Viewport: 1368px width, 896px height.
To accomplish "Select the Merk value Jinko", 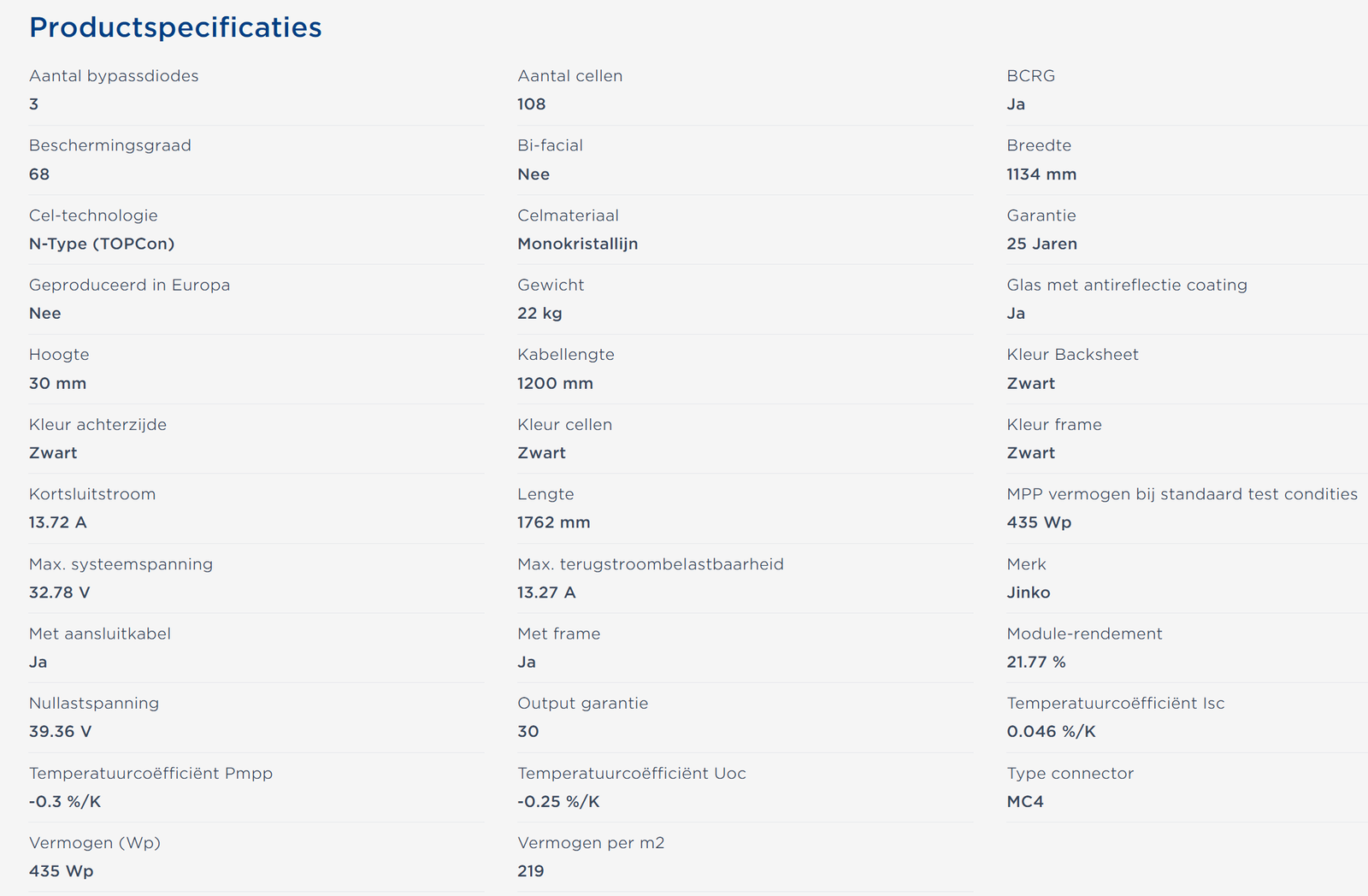I will coord(1028,592).
